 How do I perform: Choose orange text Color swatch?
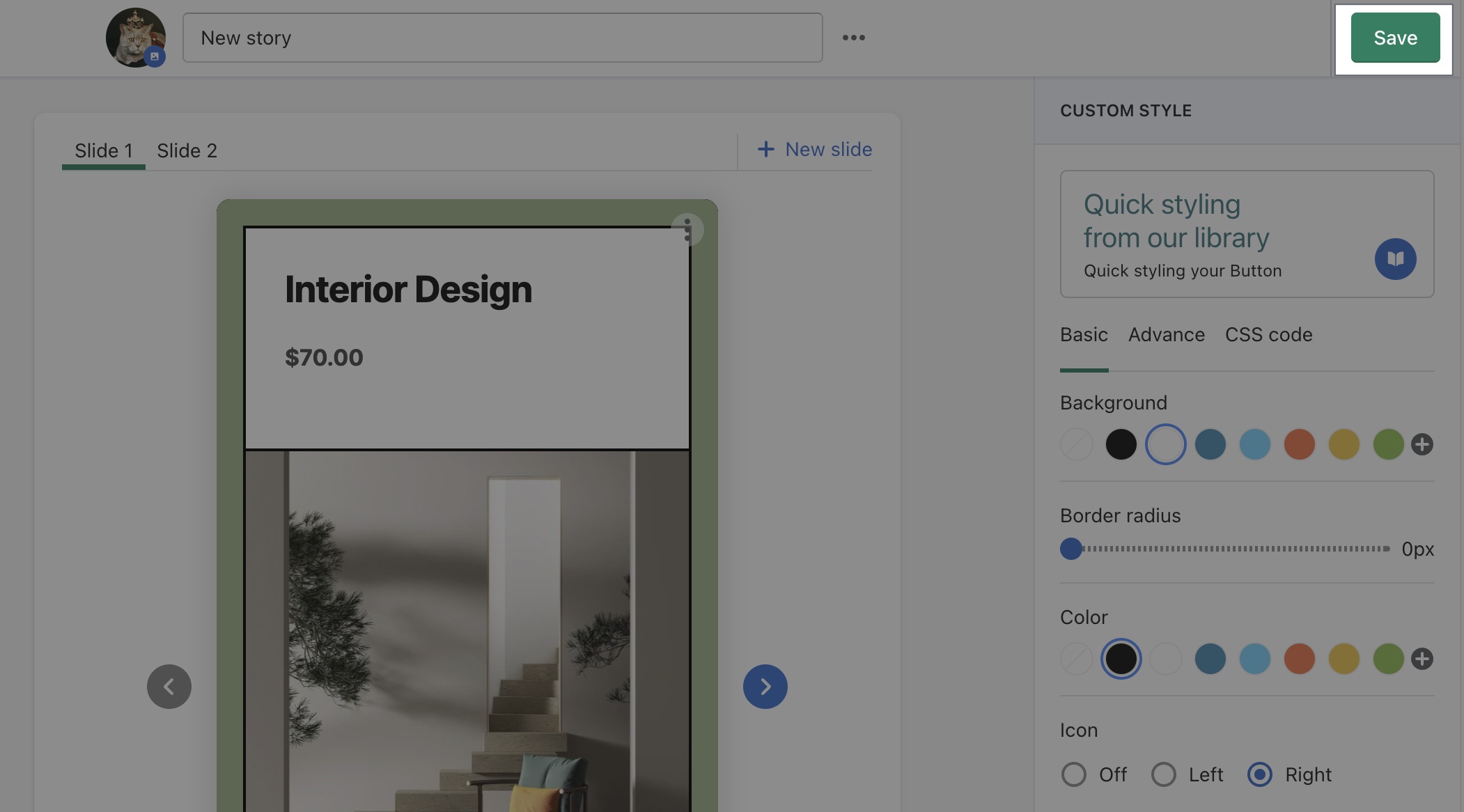coord(1300,659)
